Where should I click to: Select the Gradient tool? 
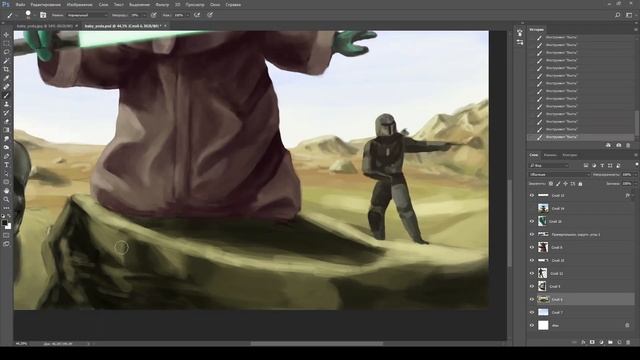[6, 130]
